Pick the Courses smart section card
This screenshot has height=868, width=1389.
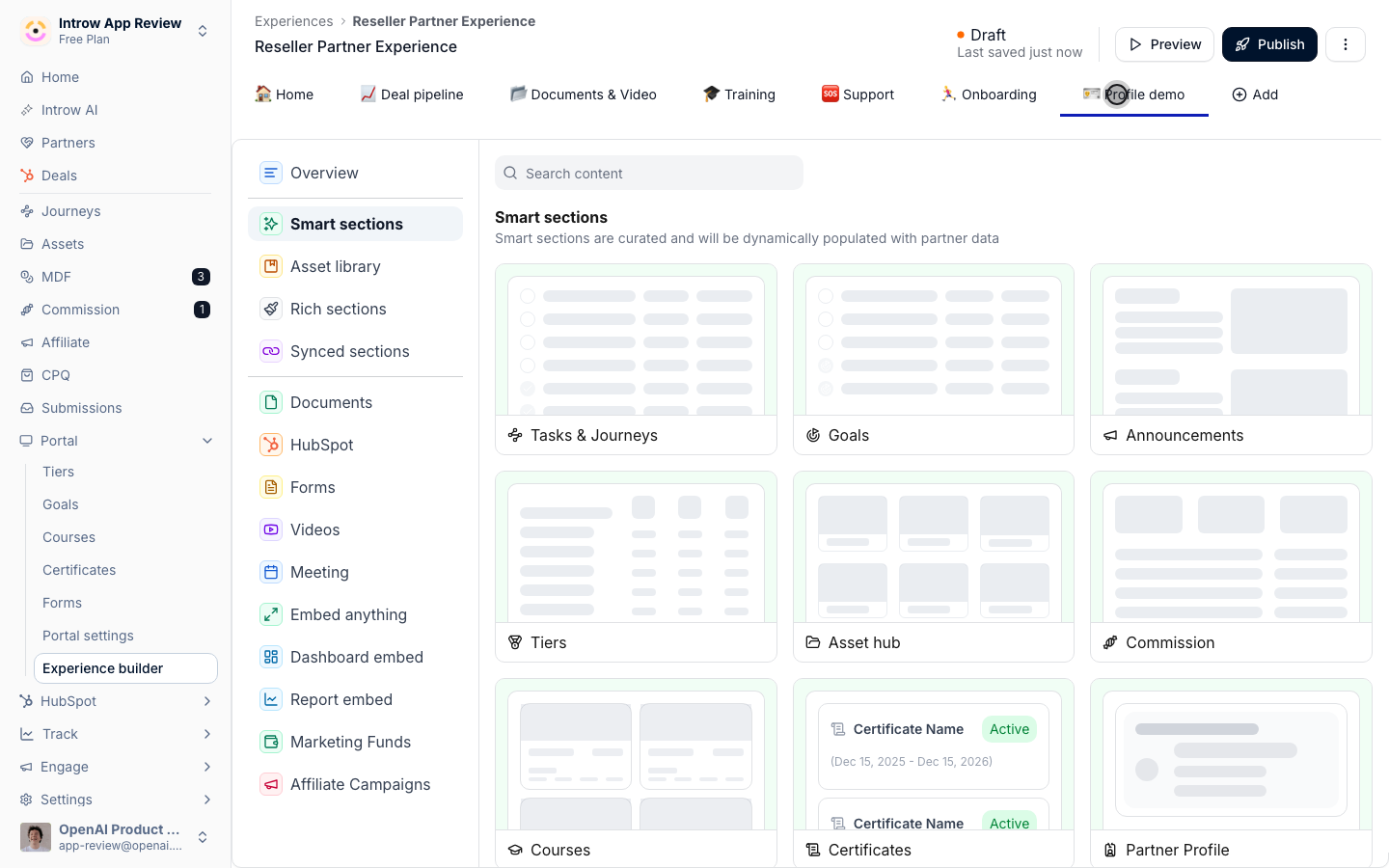[x=636, y=773]
